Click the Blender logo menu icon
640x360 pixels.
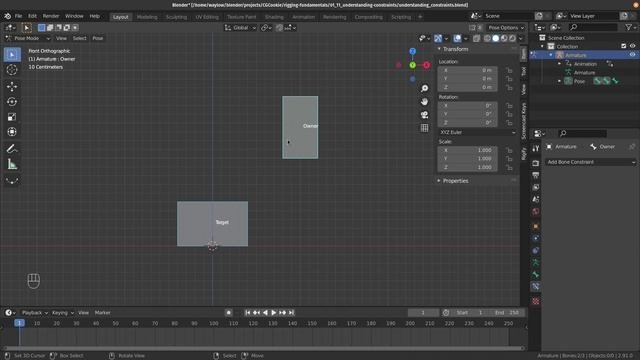tap(7, 16)
